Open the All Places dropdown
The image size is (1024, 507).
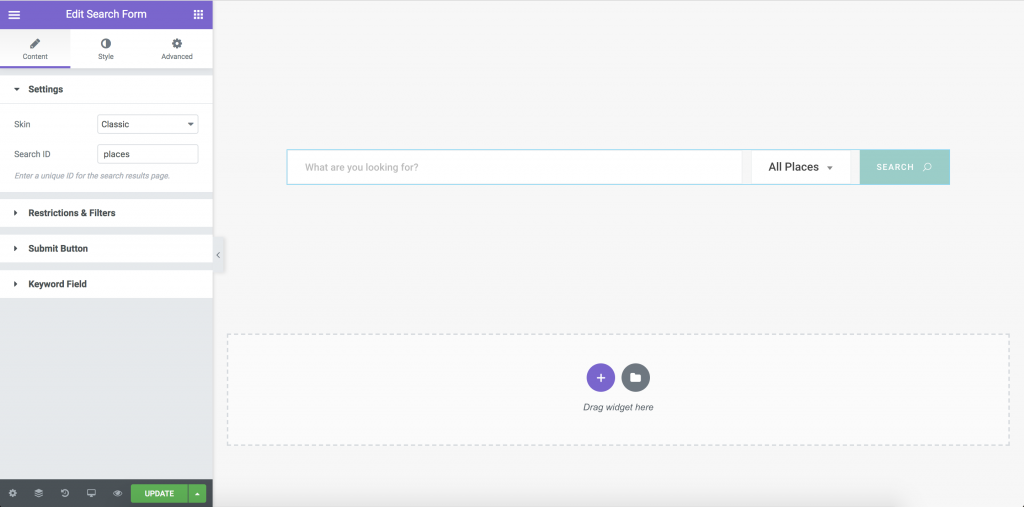801,167
